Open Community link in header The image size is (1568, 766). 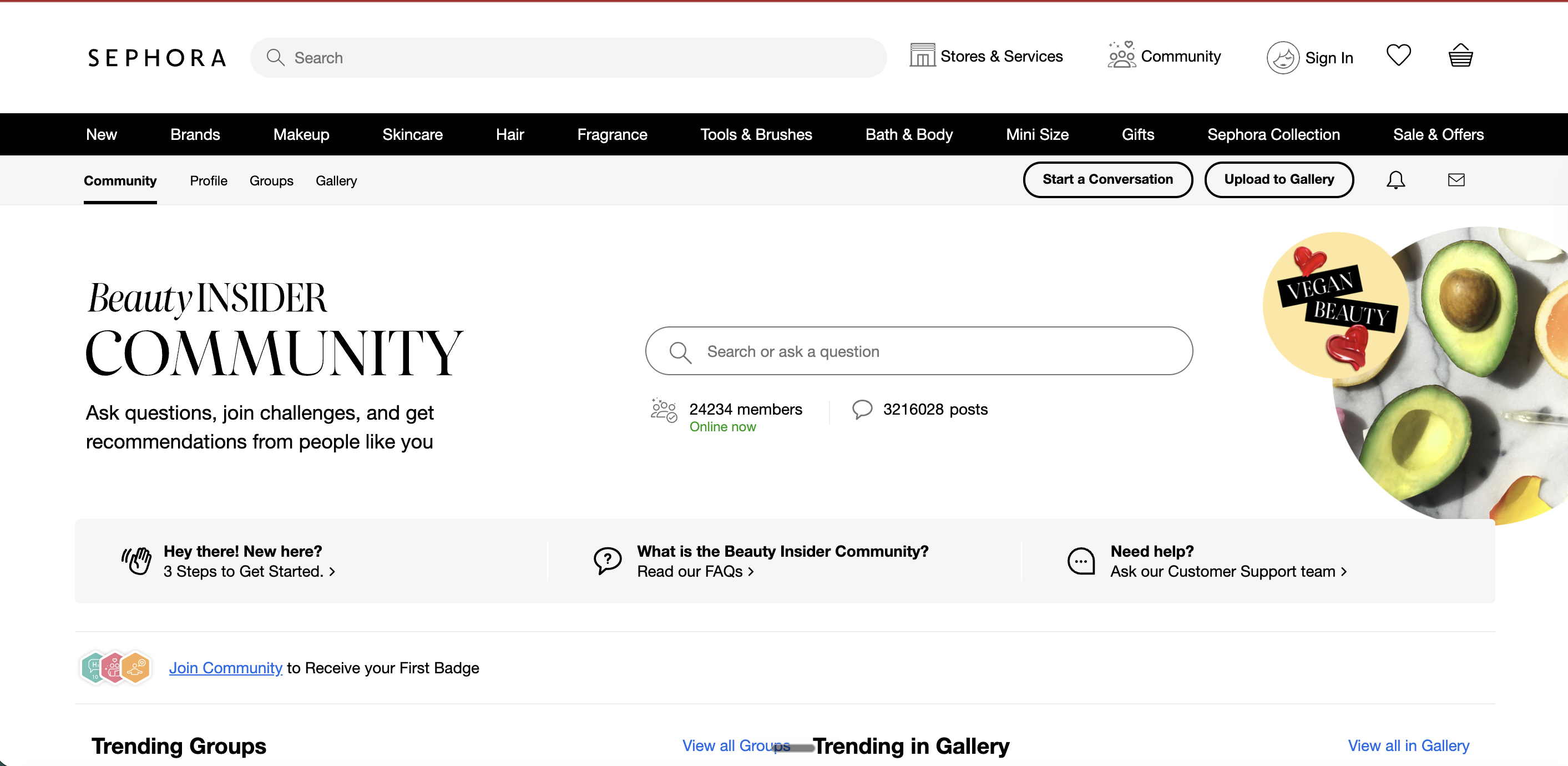coord(1181,56)
